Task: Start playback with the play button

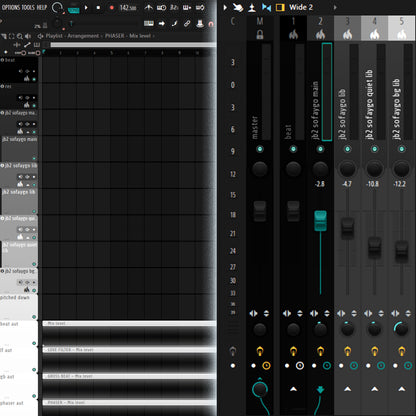Action: (x=86, y=7)
